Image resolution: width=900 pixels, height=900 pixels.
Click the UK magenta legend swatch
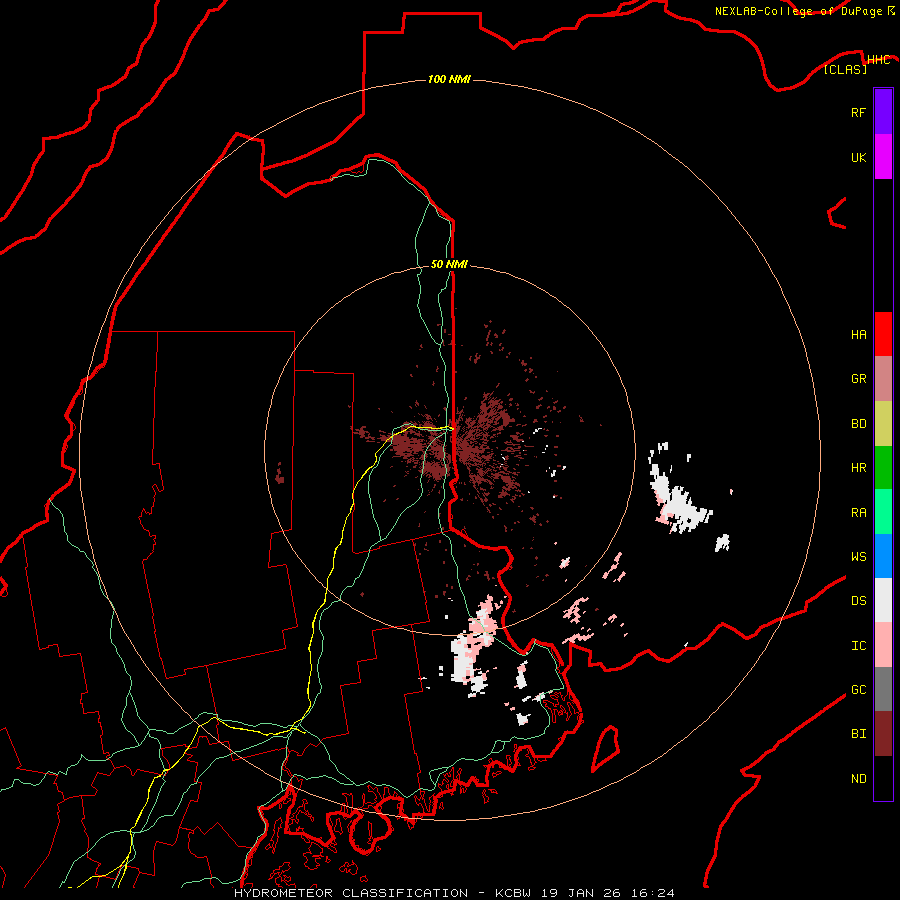point(883,157)
